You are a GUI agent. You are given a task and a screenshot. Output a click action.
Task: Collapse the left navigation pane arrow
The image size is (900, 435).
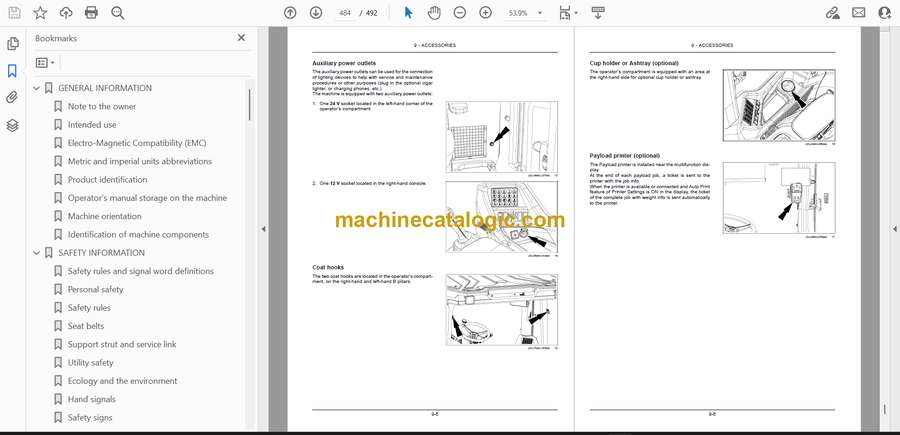[x=263, y=229]
